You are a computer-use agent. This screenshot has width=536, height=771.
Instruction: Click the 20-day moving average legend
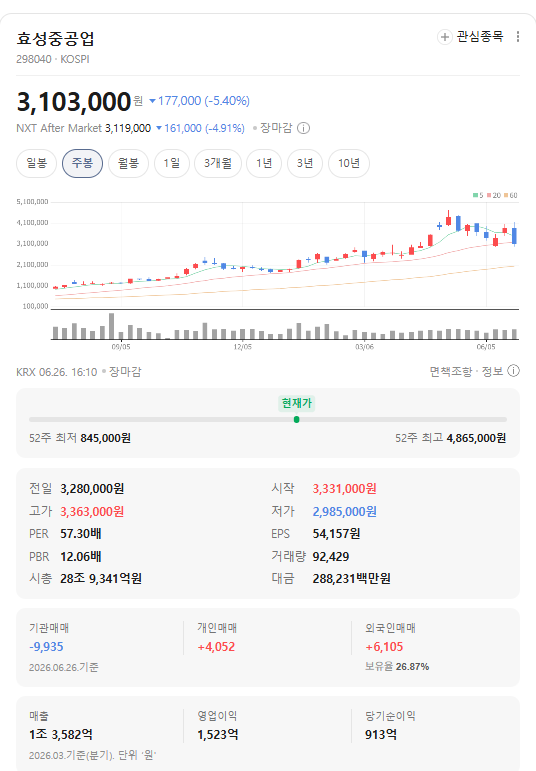point(494,195)
